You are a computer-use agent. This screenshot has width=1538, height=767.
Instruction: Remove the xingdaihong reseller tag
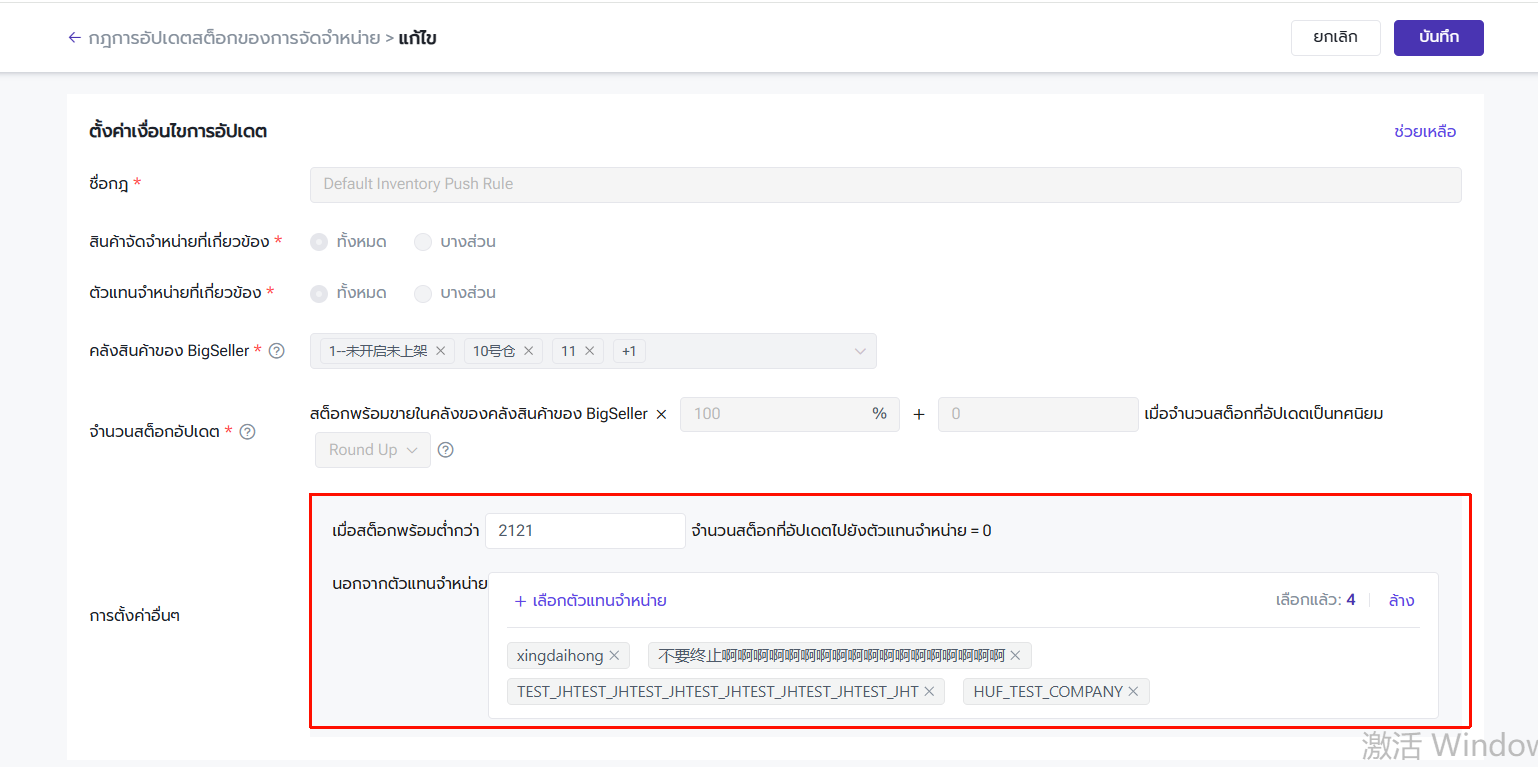(x=614, y=656)
